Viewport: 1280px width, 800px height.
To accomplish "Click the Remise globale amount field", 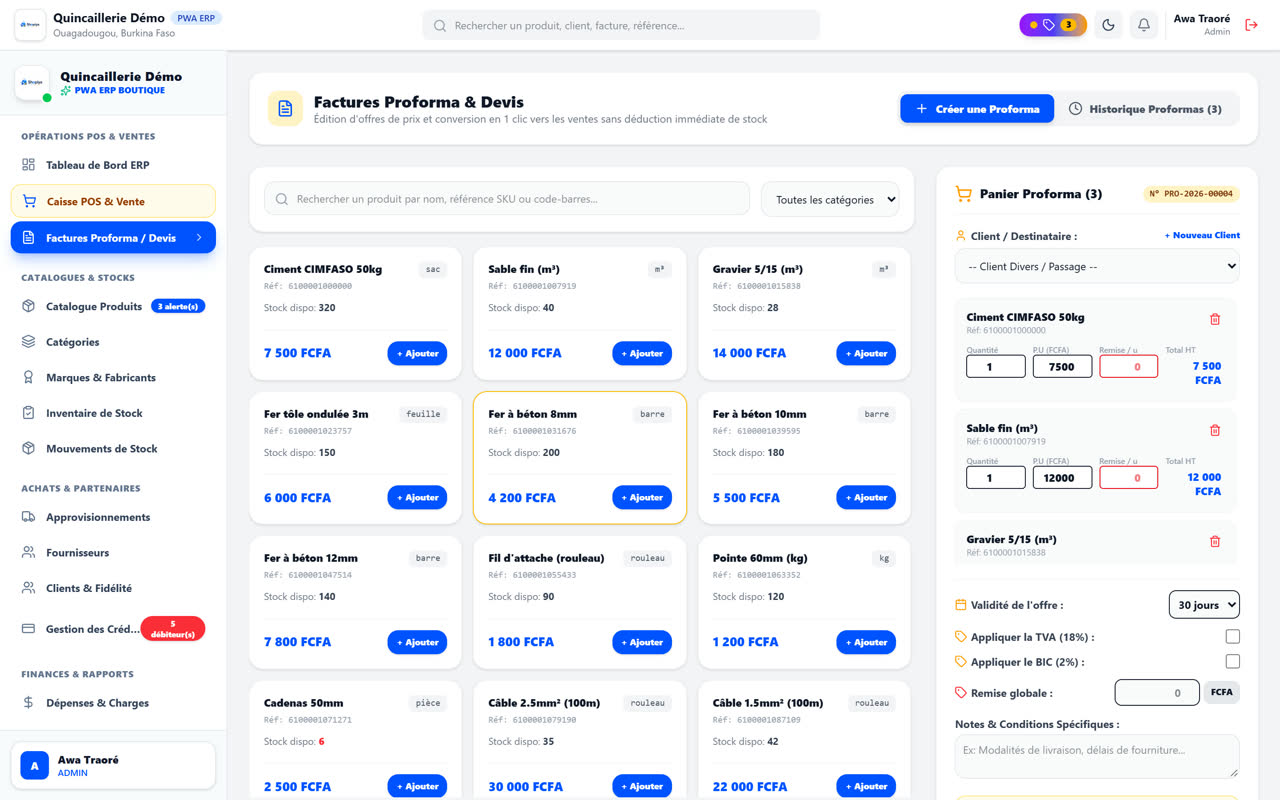I will coord(1157,692).
